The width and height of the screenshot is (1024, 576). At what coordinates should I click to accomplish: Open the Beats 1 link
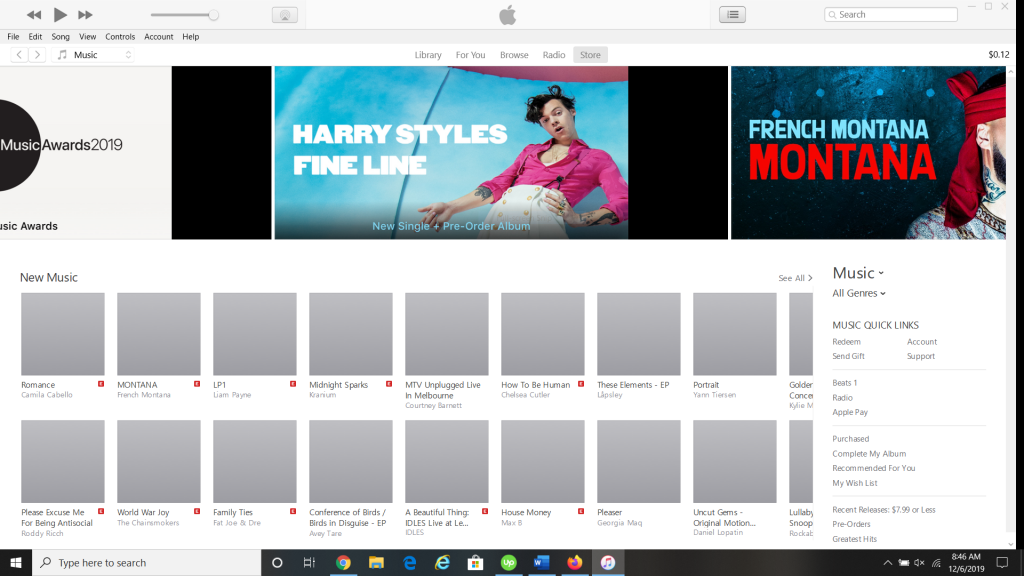point(844,383)
